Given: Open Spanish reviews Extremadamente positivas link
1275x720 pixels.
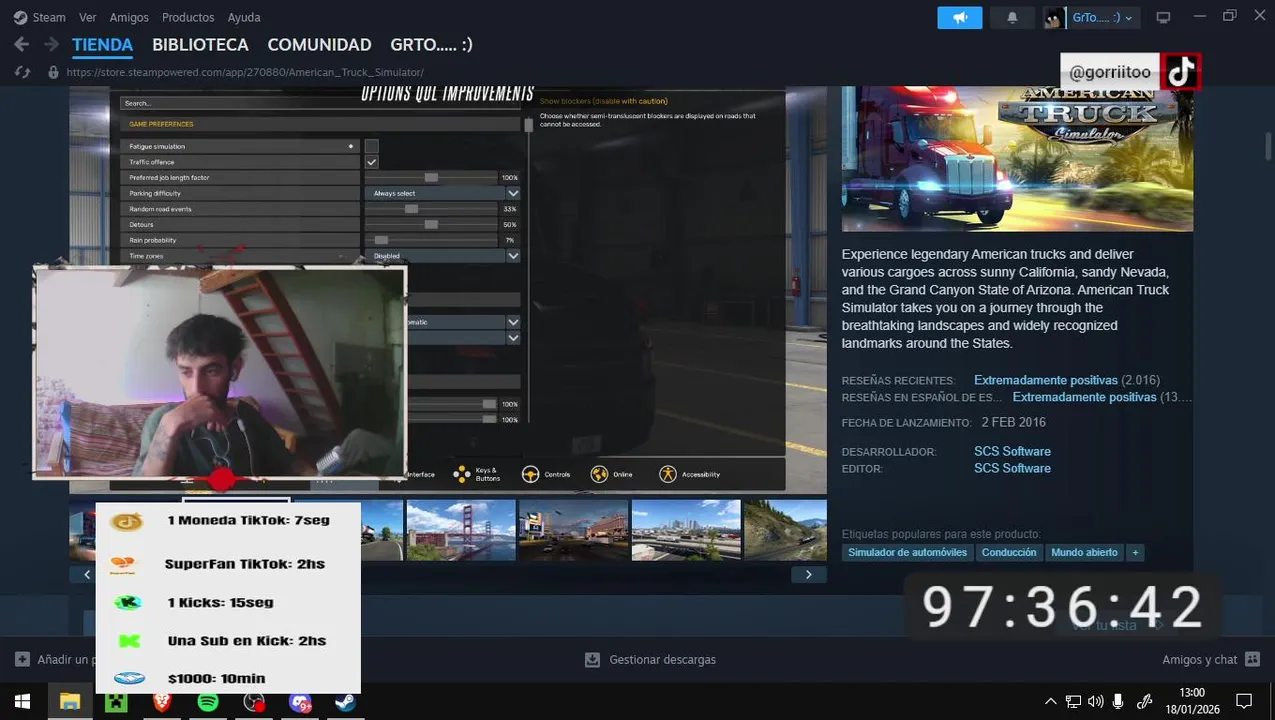Looking at the screenshot, I should [x=1084, y=397].
